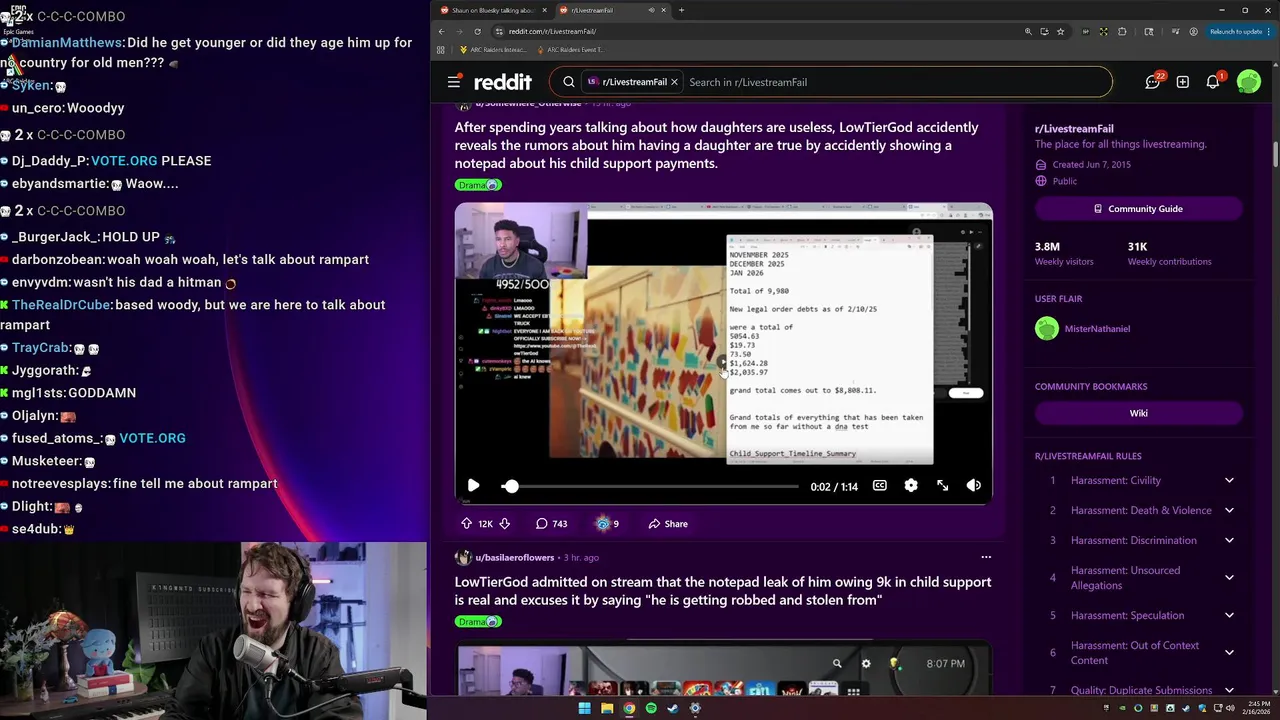
Task: Open File Explorer from taskbar
Action: click(607, 708)
